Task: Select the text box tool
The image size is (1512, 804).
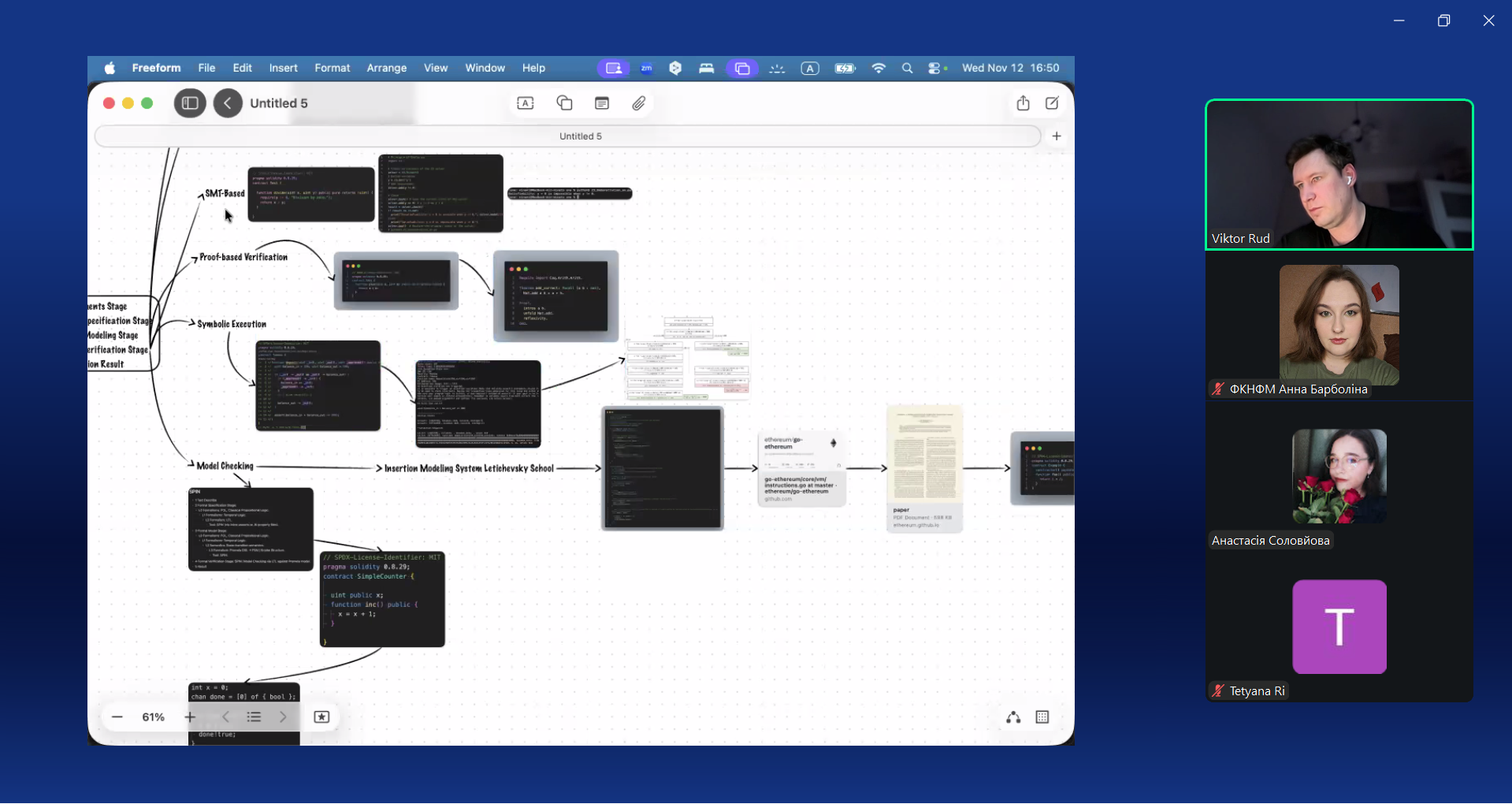Action: 526,103
